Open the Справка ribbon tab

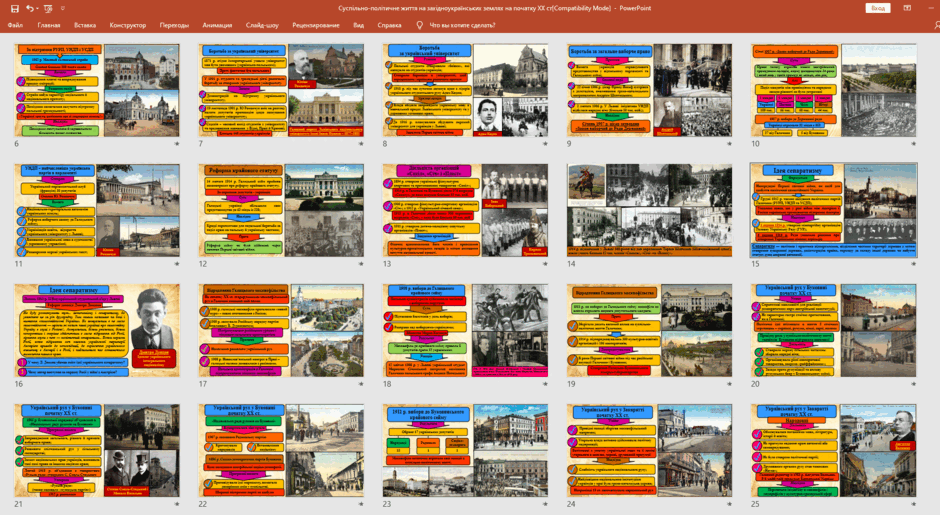390,25
